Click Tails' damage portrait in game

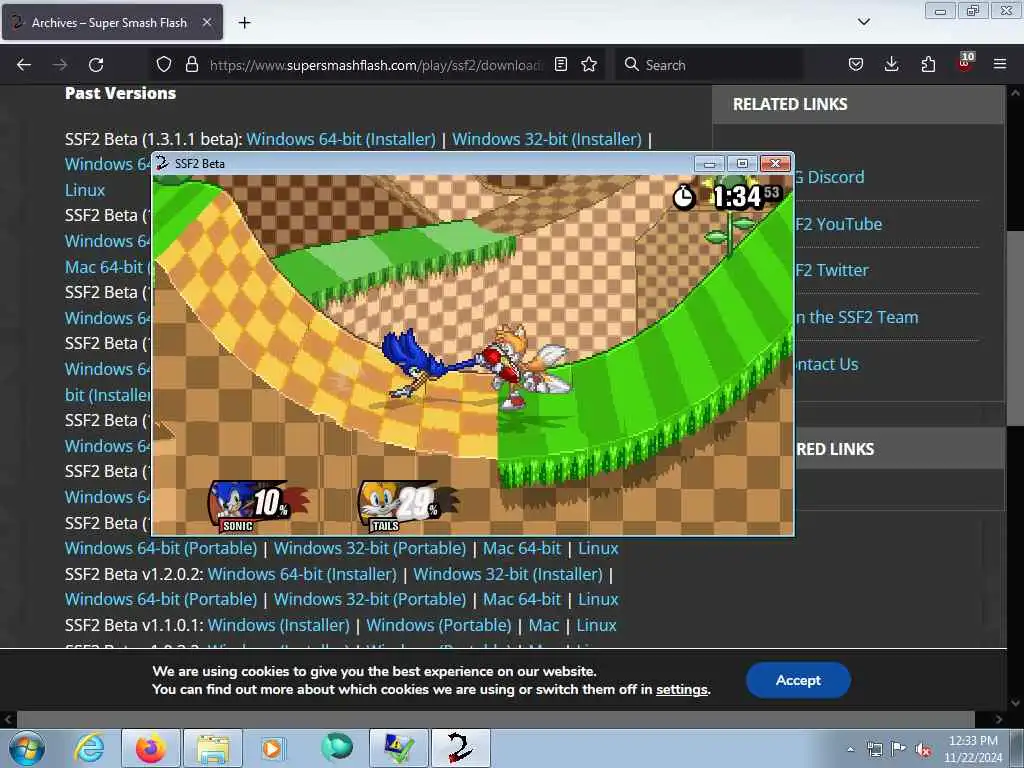[x=407, y=506]
